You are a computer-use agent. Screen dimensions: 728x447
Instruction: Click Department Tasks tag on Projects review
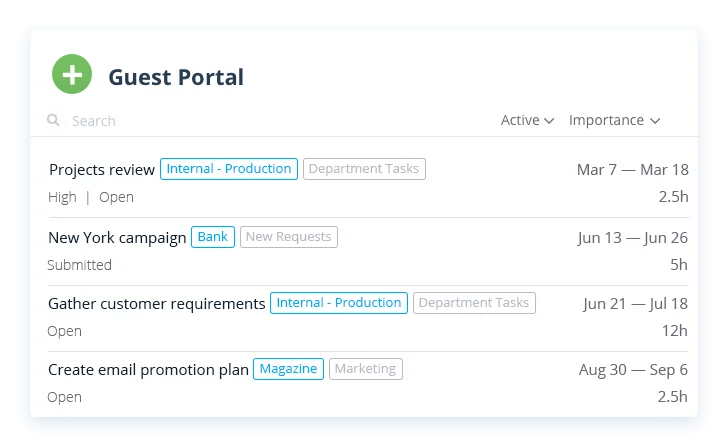(364, 169)
